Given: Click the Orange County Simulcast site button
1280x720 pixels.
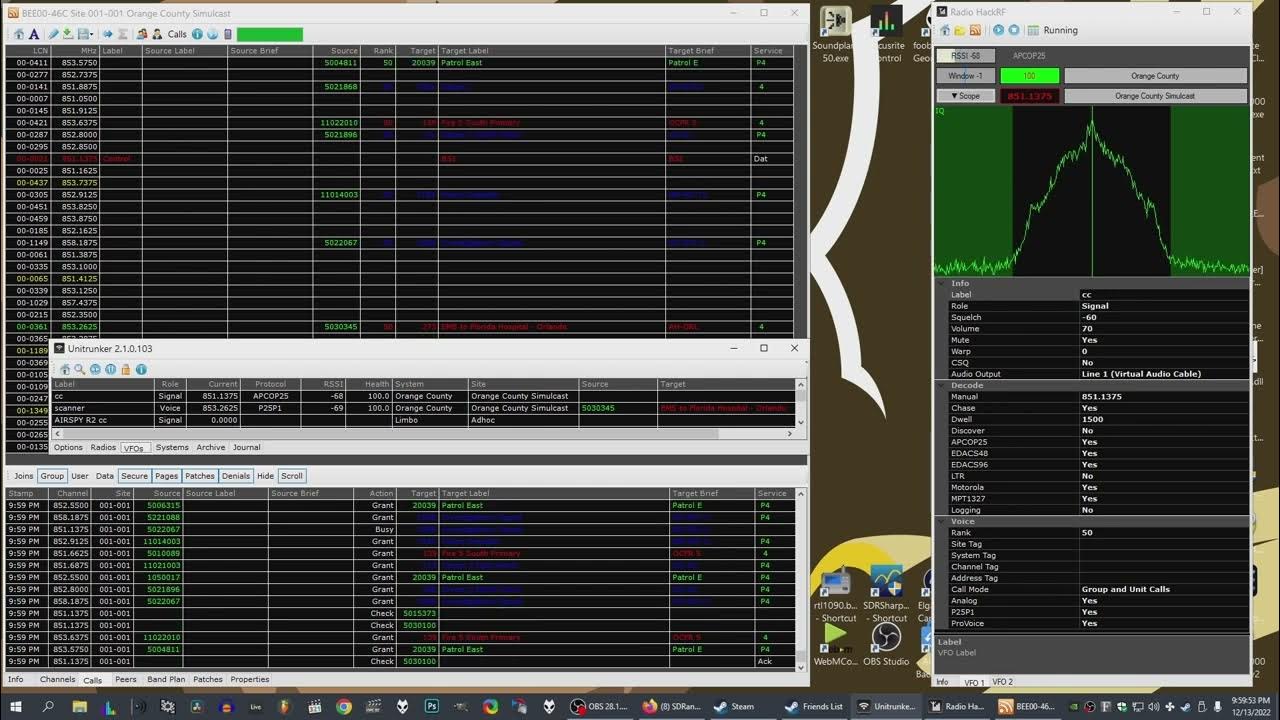Looking at the screenshot, I should coord(1155,96).
